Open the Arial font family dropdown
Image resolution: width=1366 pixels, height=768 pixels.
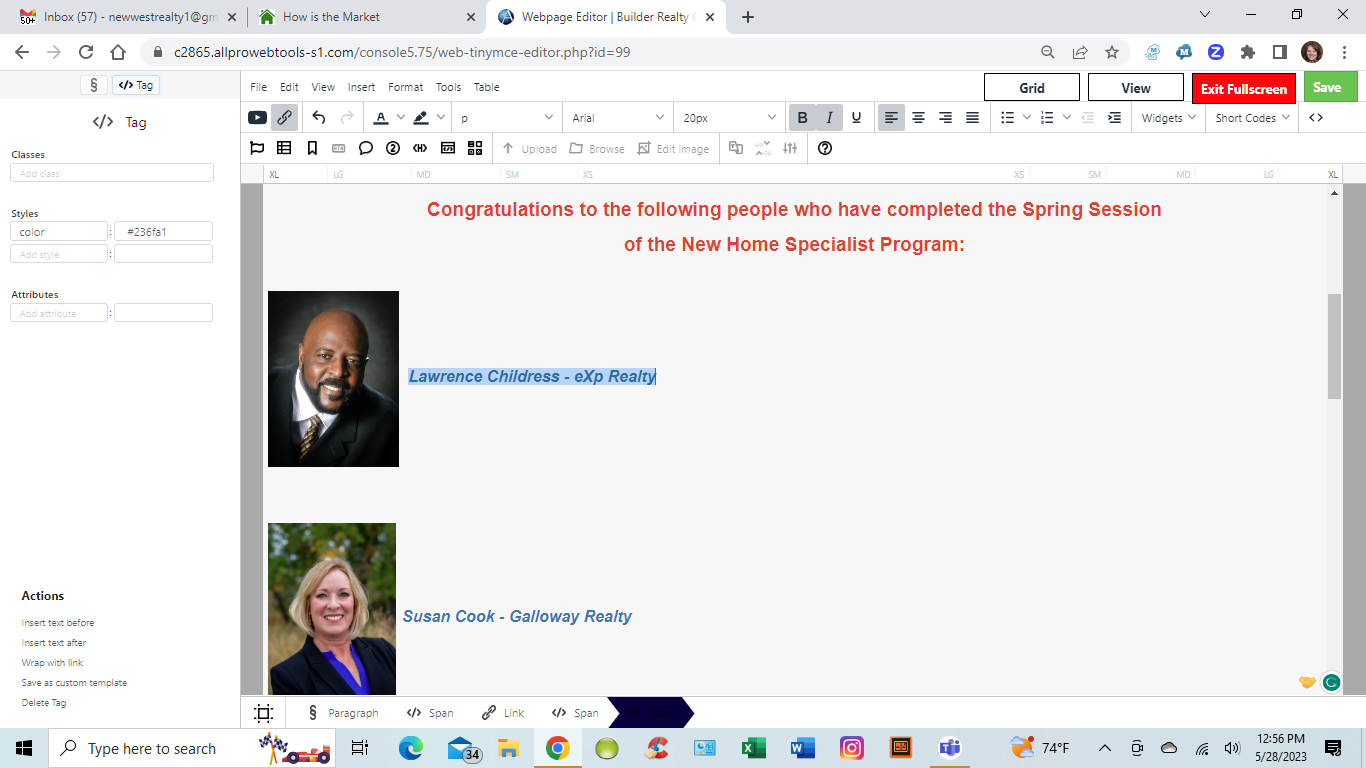click(x=617, y=118)
